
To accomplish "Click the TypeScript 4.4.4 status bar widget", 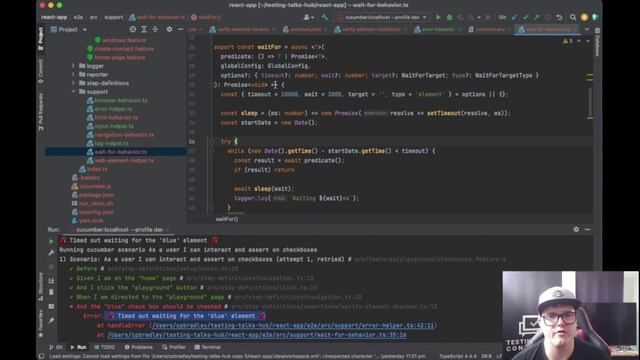I will click(x=457, y=356).
